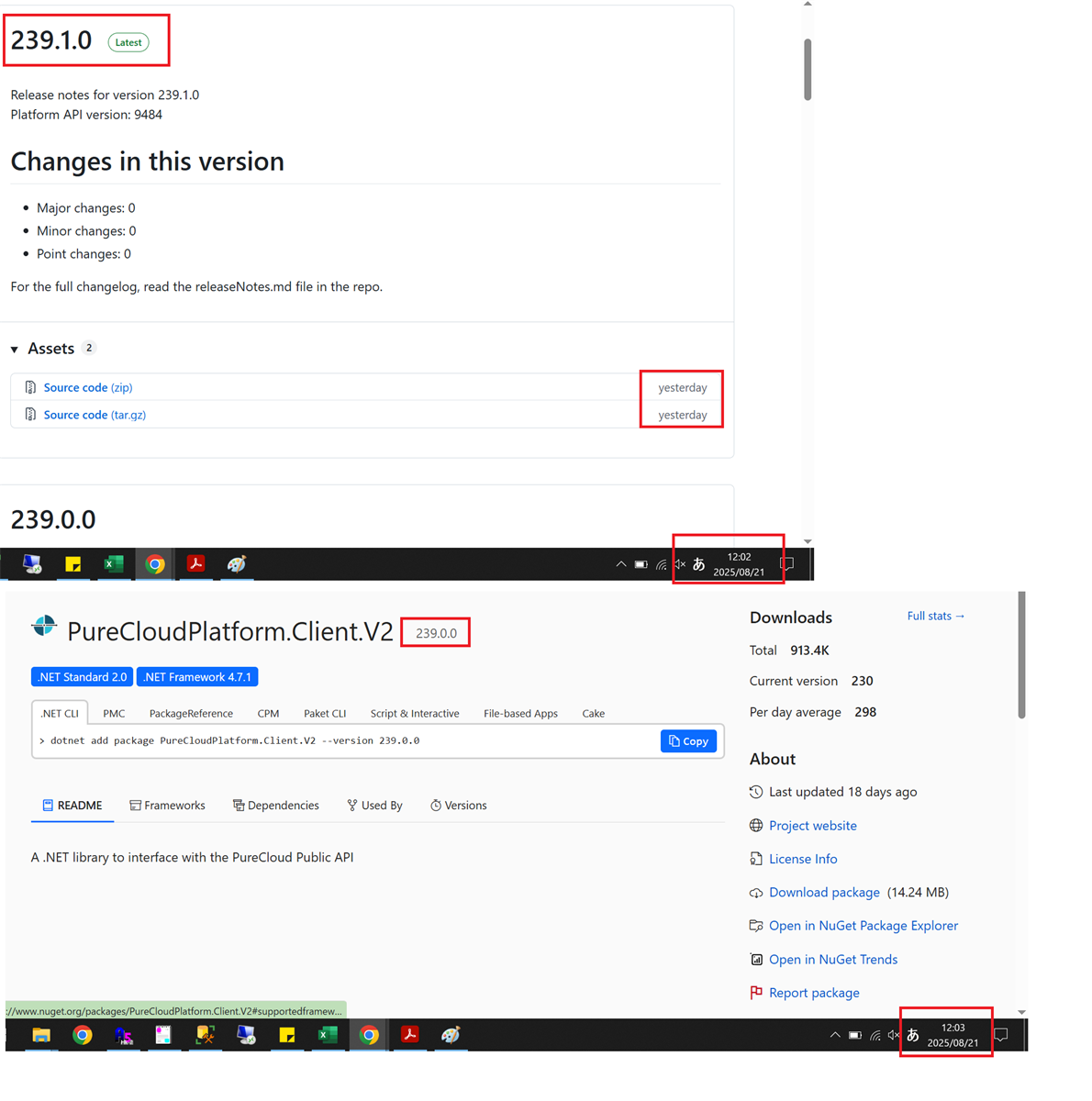
Task: Select the PMC tab
Action: pos(114,713)
